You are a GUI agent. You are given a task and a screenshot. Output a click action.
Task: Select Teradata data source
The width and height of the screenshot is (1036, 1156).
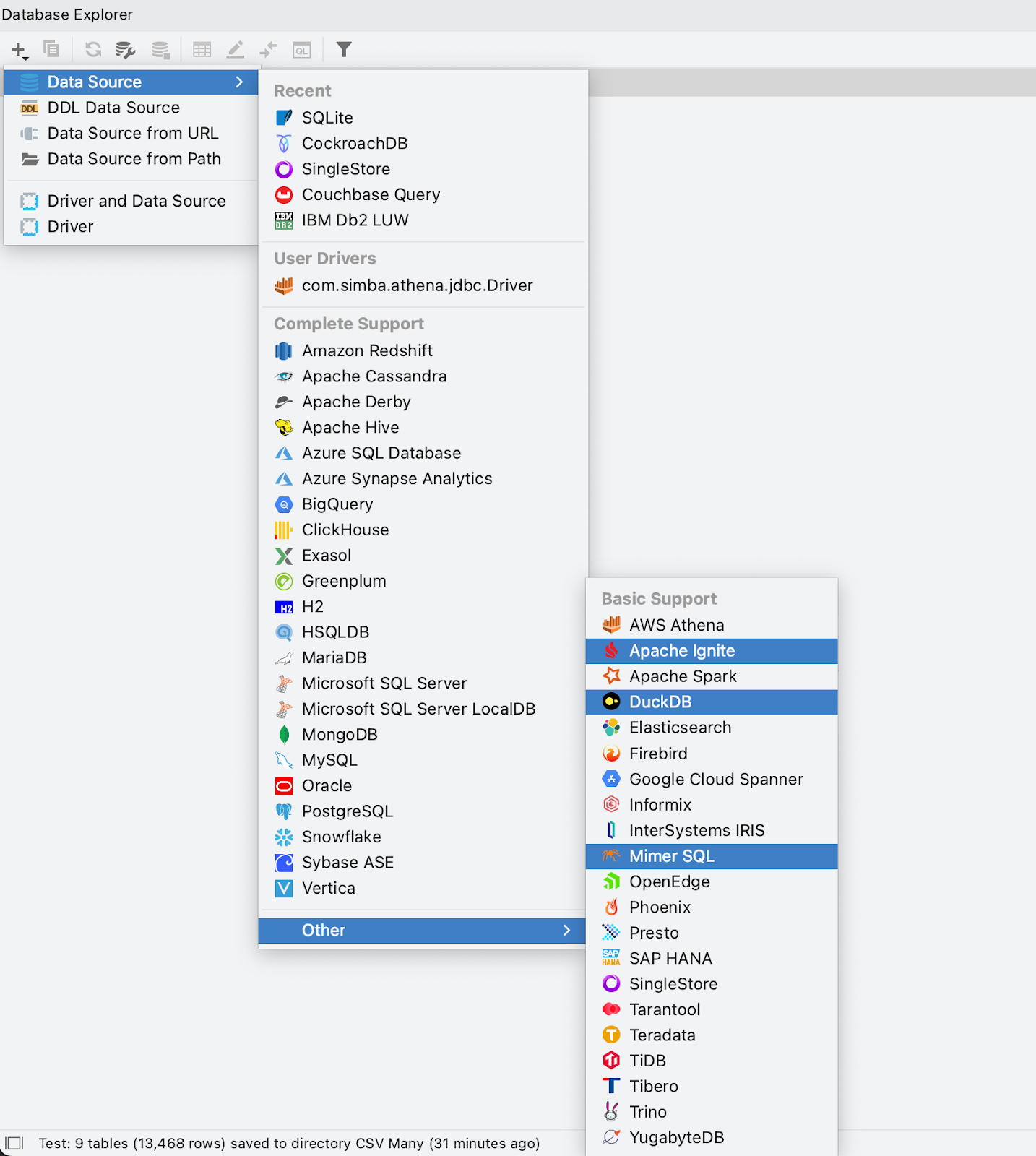(712, 1035)
